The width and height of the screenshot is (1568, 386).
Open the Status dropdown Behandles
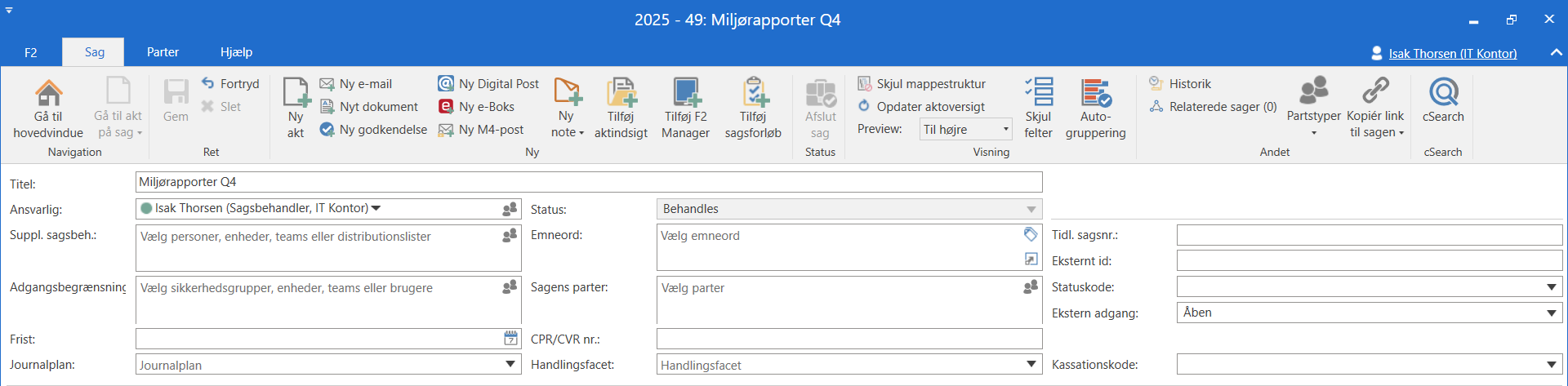click(849, 209)
